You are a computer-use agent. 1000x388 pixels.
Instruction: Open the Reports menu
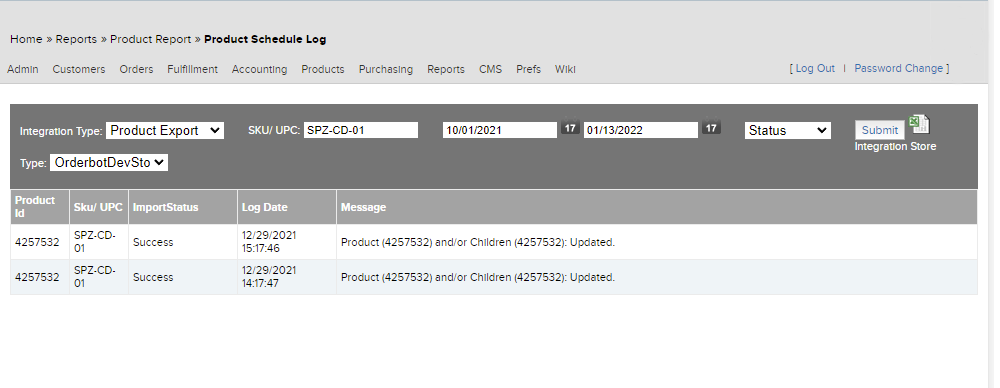pyautogui.click(x=446, y=70)
